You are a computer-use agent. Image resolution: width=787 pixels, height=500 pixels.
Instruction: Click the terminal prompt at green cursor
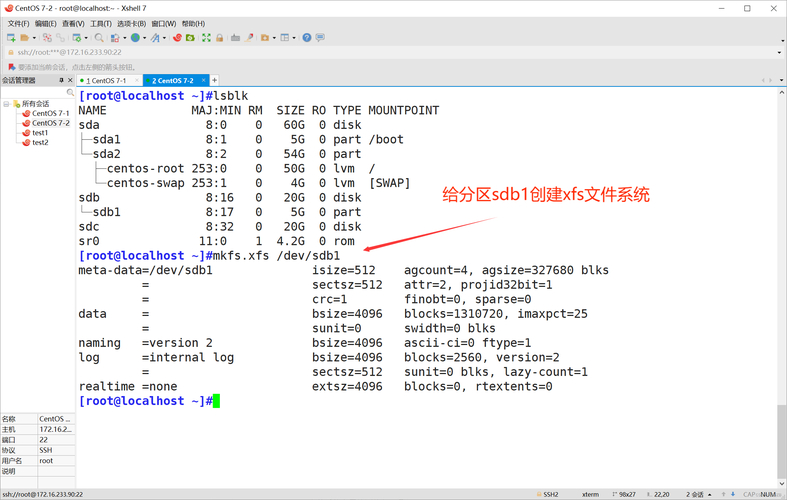(x=216, y=401)
